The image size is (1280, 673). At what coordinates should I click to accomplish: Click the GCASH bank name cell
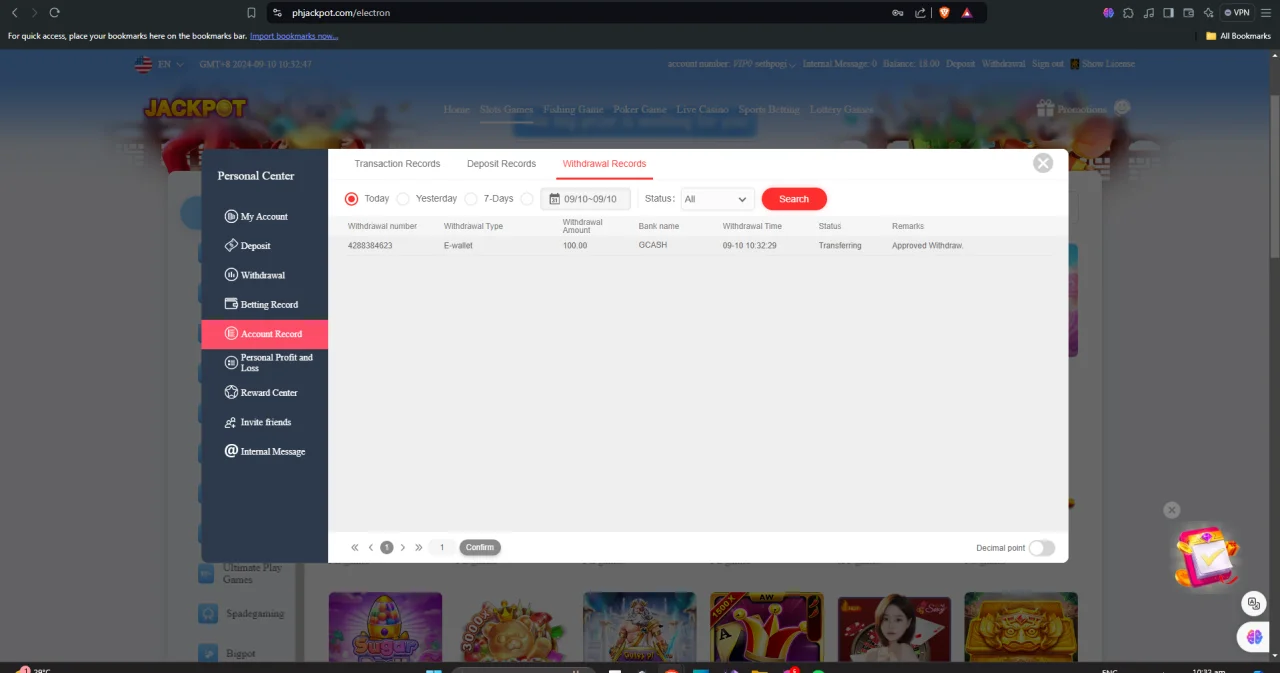tap(653, 246)
